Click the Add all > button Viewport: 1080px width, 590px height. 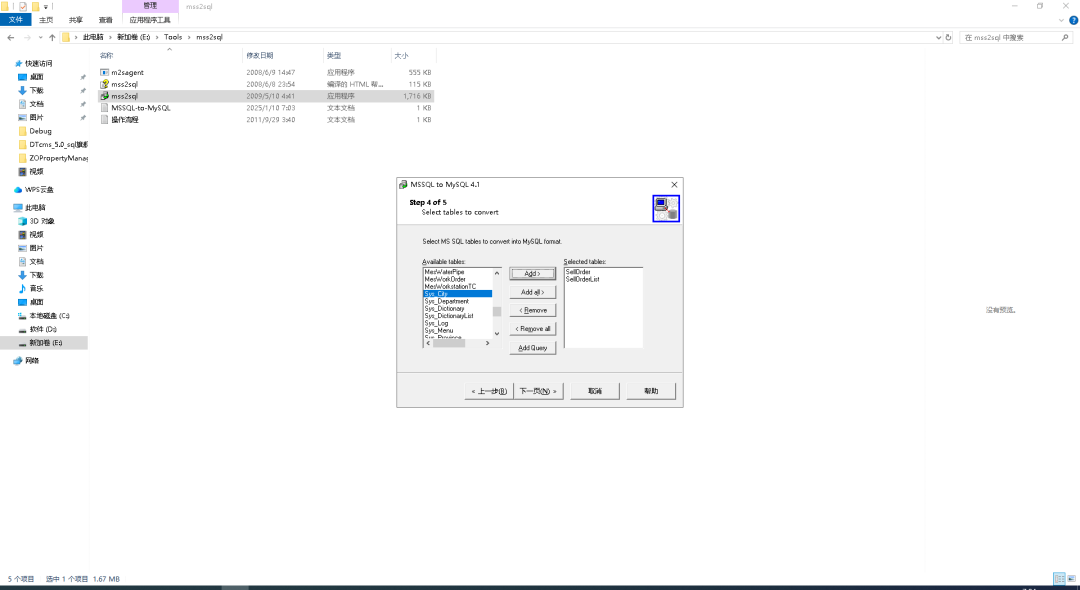[x=532, y=292]
